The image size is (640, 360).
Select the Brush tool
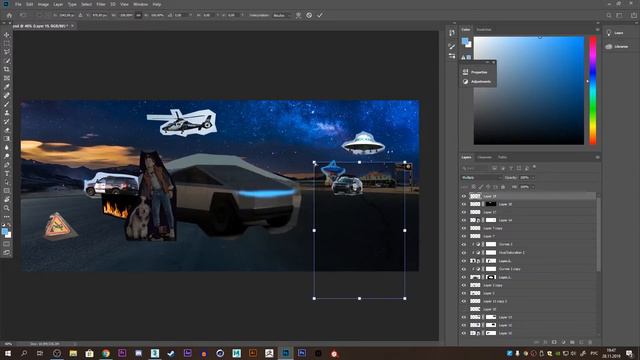[x=7, y=104]
